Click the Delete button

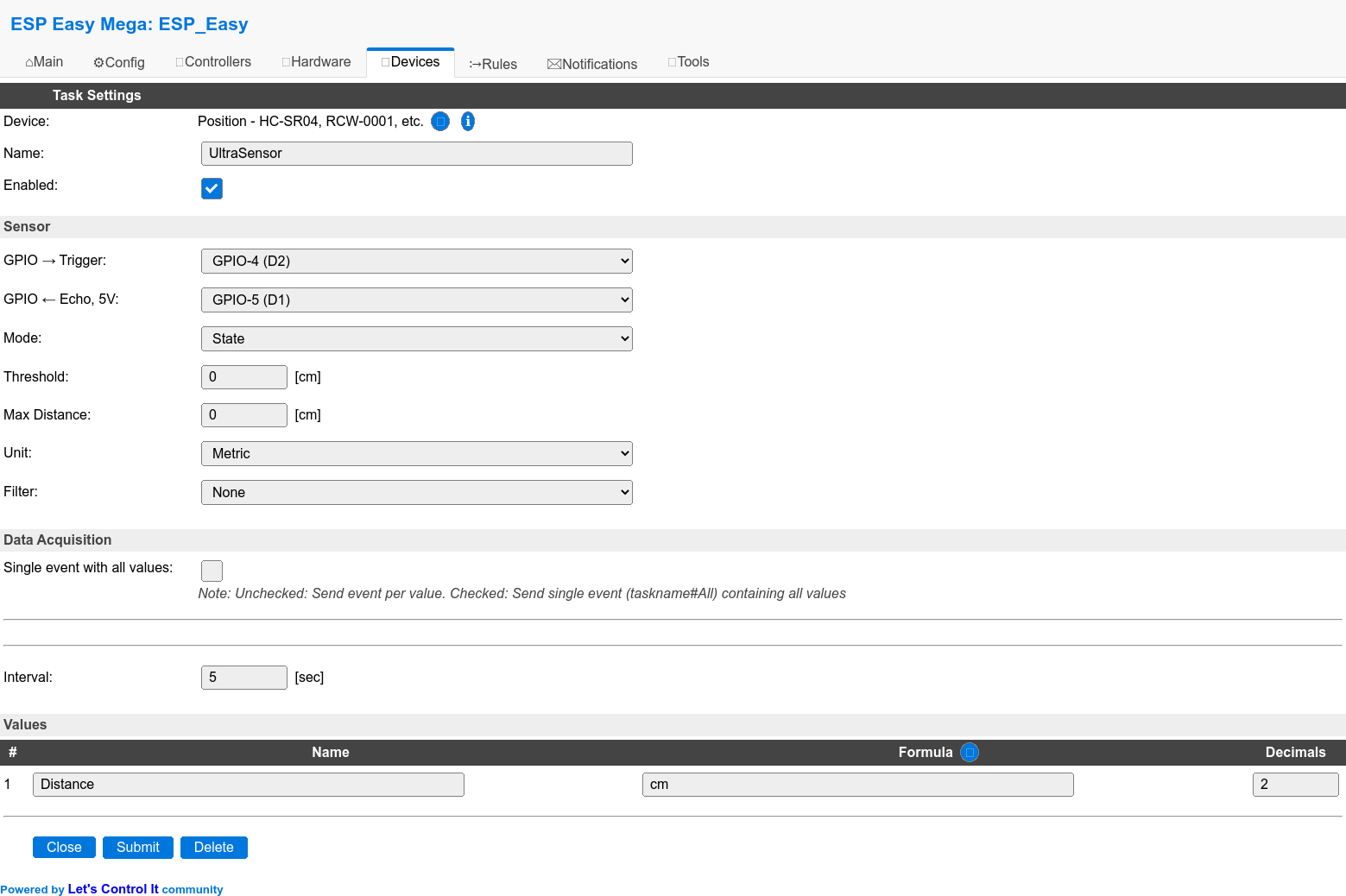[214, 848]
